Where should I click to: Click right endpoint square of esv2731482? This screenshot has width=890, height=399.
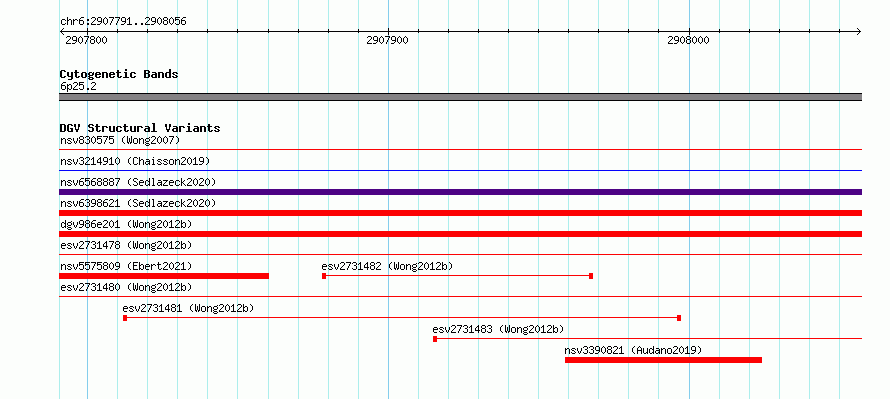591,276
